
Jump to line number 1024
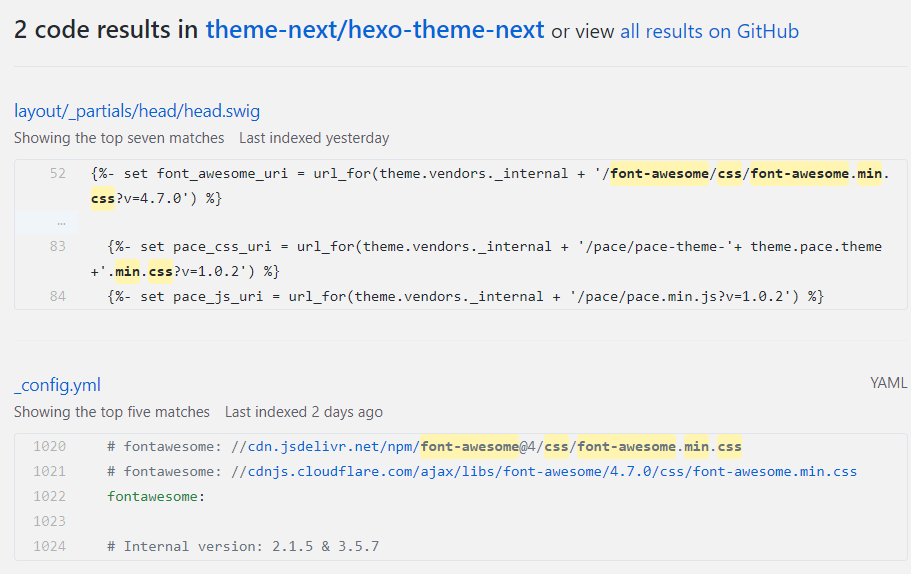[x=49, y=546]
